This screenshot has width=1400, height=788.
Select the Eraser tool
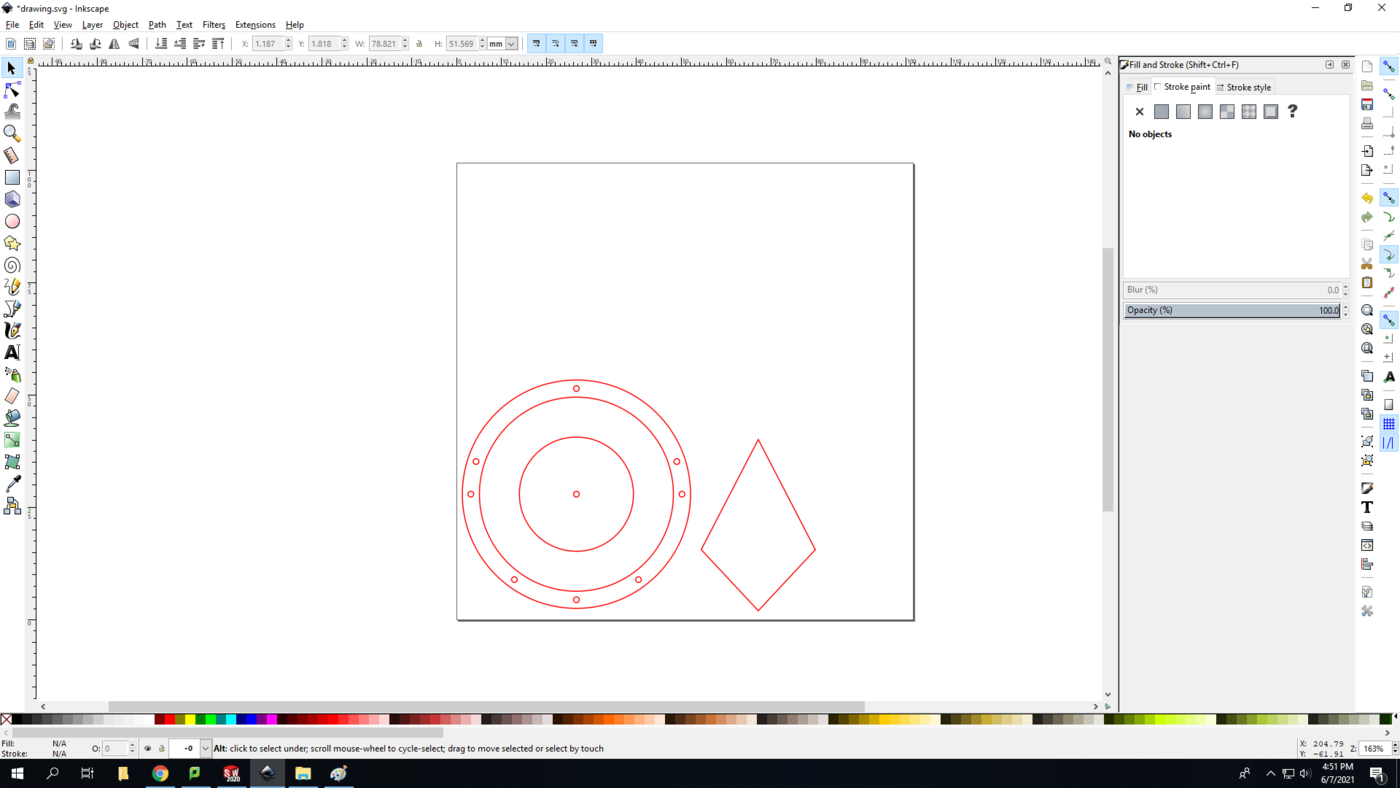click(12, 396)
